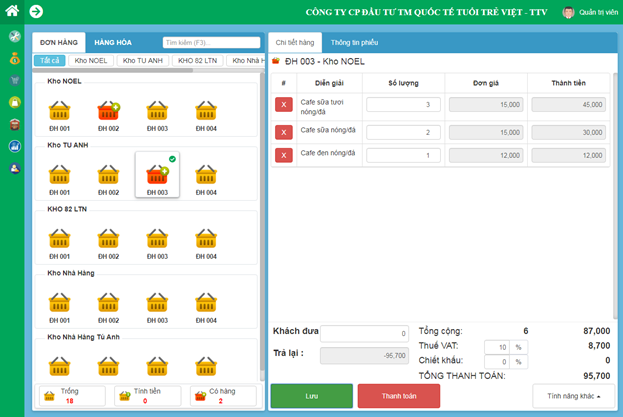The height and width of the screenshot is (417, 623).
Task: Open the wrench tools icon in sidebar
Action: click(x=14, y=37)
